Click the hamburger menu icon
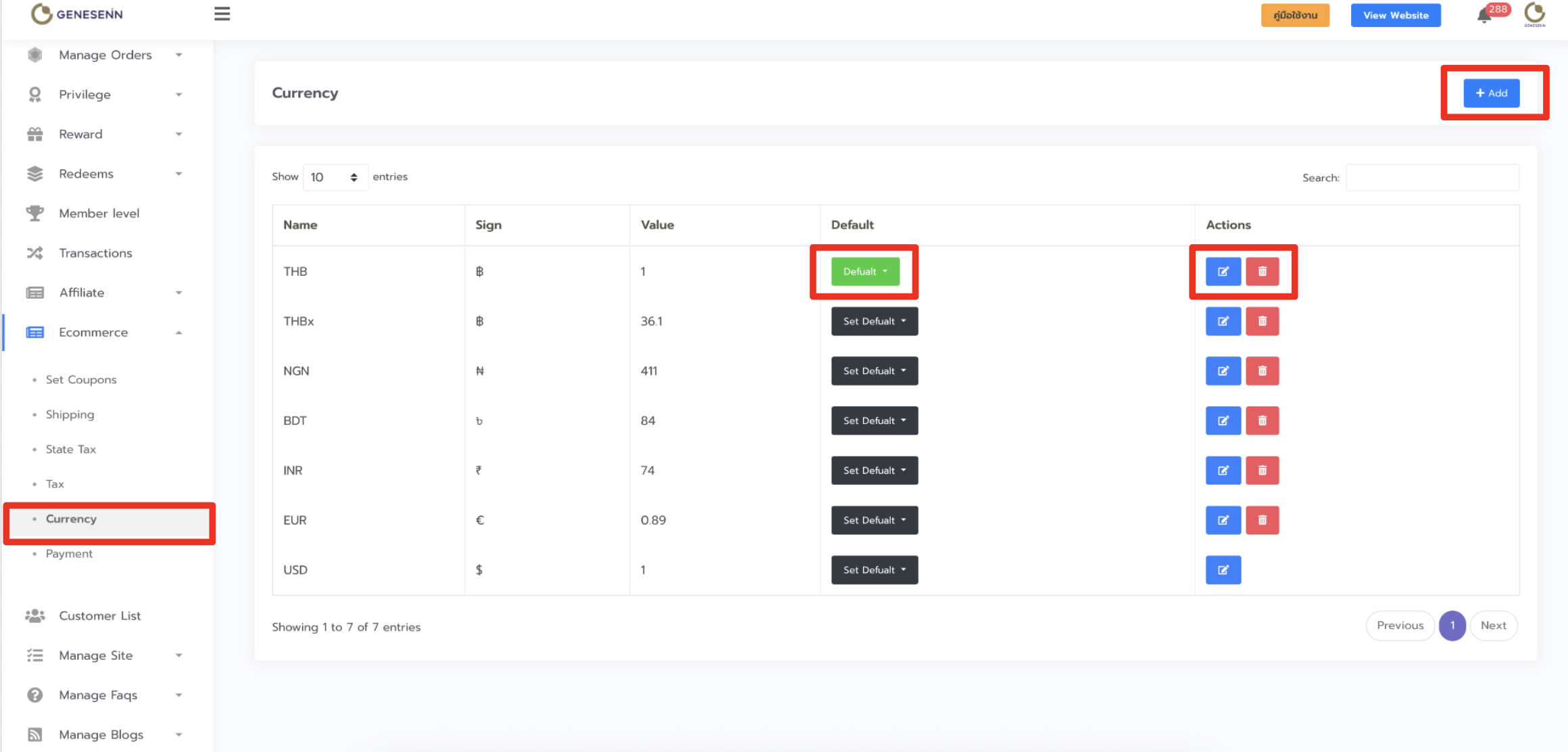 pyautogui.click(x=222, y=14)
